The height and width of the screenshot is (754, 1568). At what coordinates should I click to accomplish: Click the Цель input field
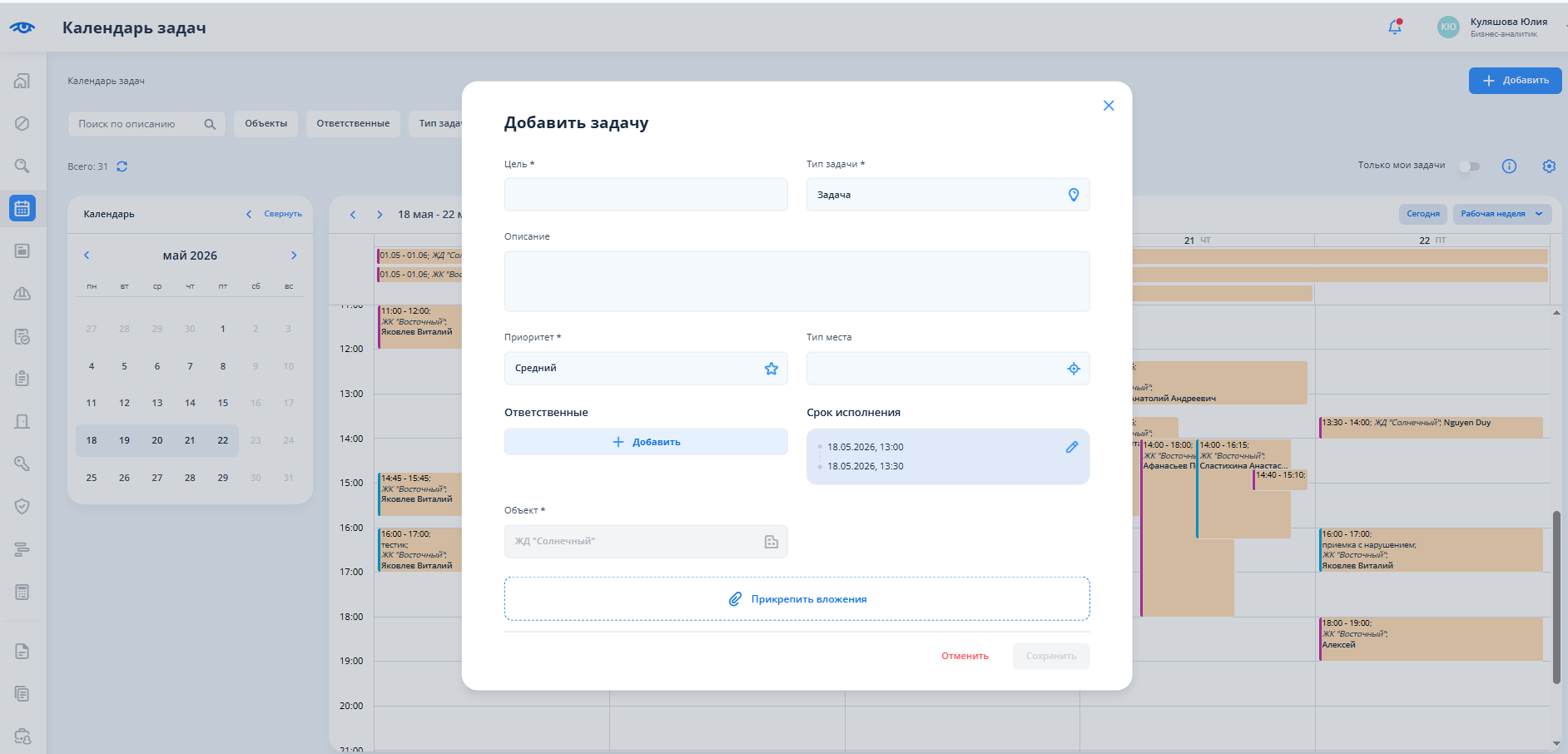[x=646, y=195]
